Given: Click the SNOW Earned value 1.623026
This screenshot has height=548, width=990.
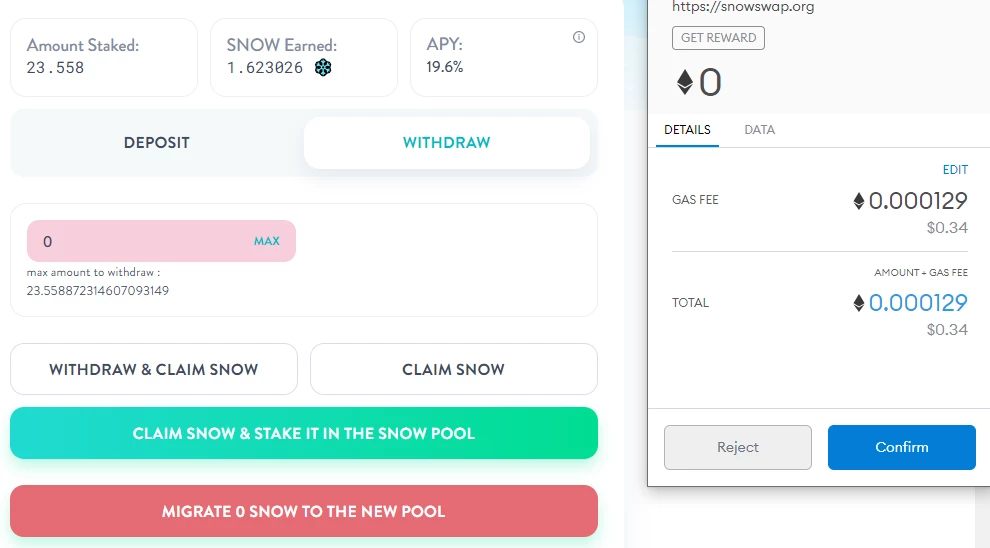Looking at the screenshot, I should click(265, 68).
